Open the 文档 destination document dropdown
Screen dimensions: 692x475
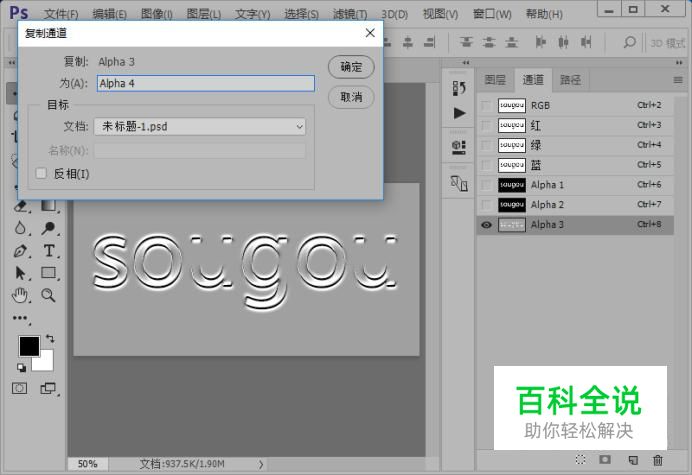click(199, 127)
